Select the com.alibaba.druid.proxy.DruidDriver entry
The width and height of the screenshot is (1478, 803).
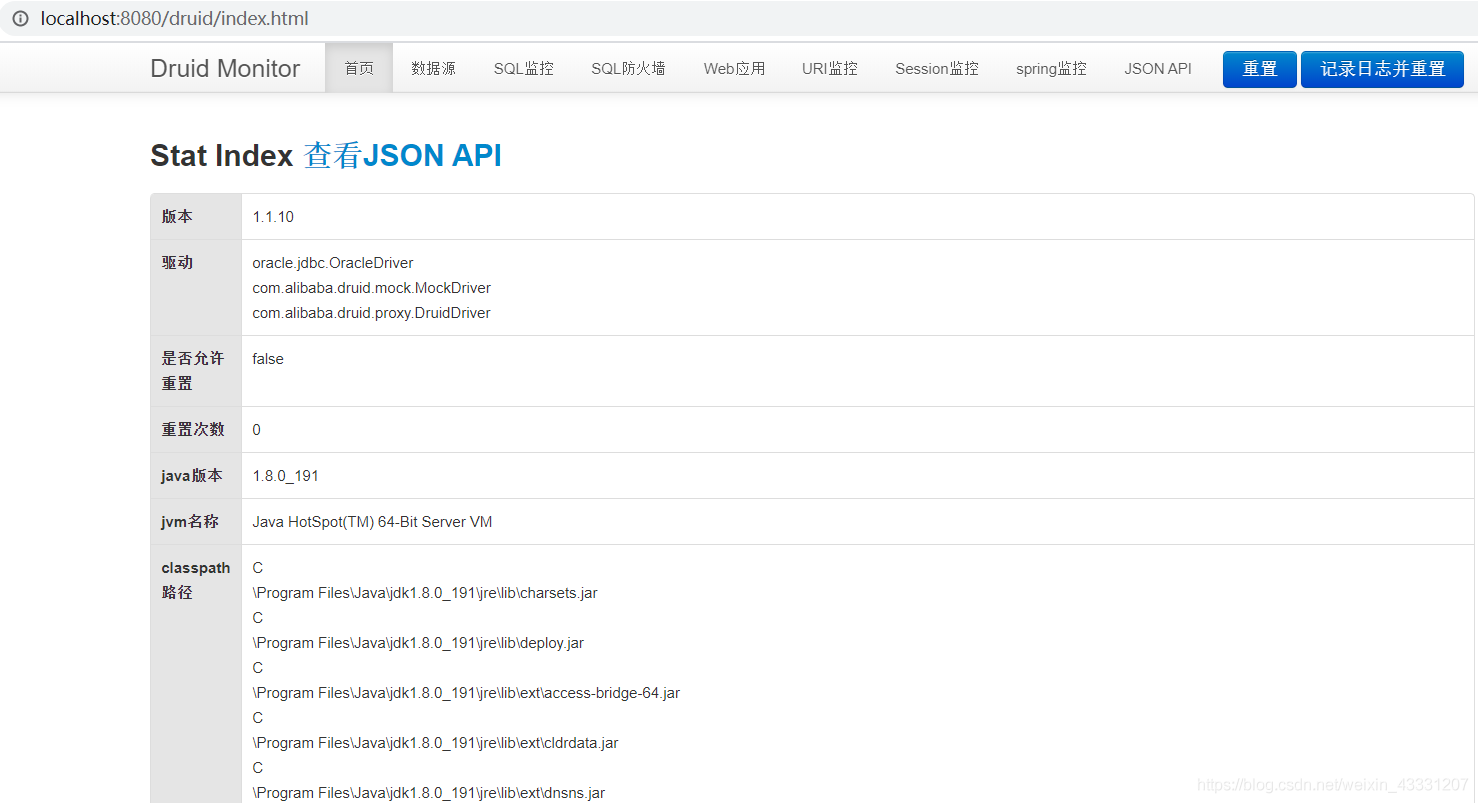(371, 313)
